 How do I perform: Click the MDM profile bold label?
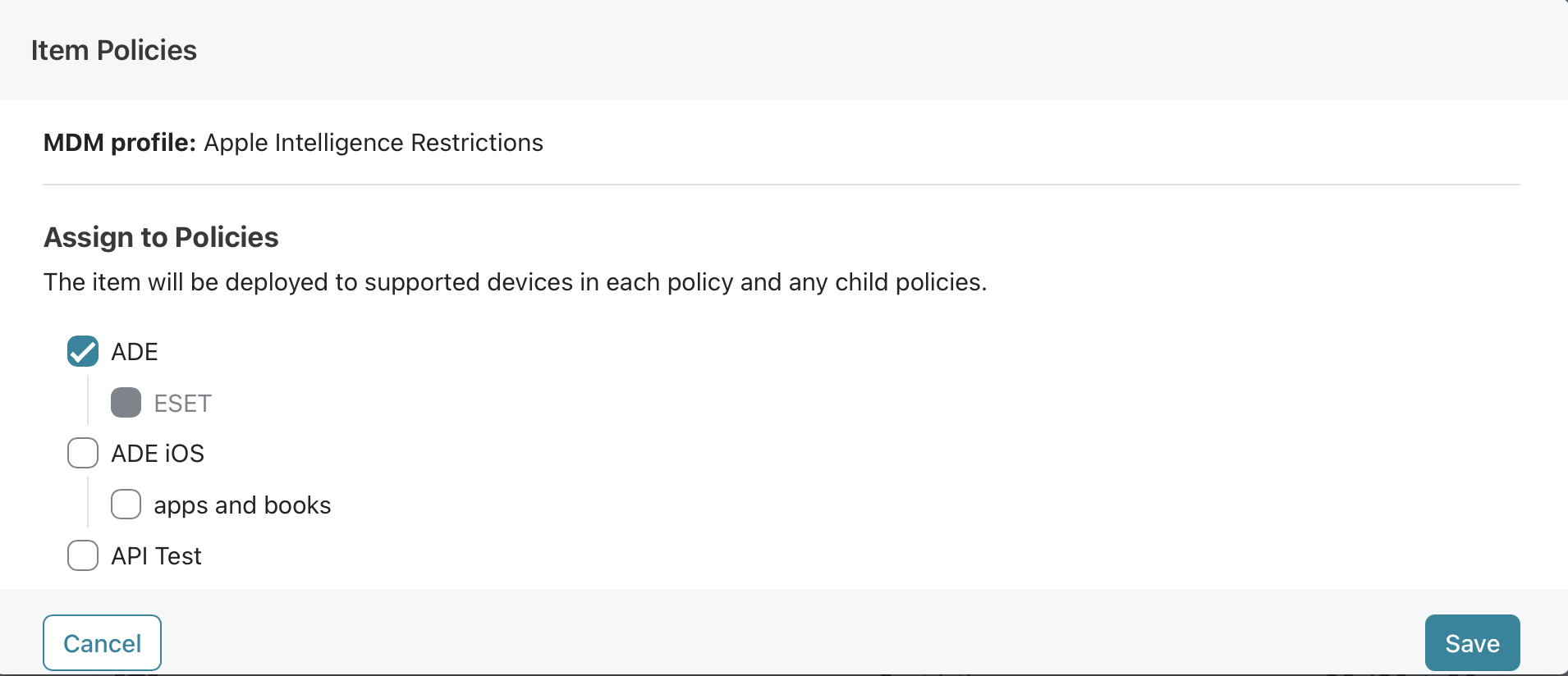[120, 143]
